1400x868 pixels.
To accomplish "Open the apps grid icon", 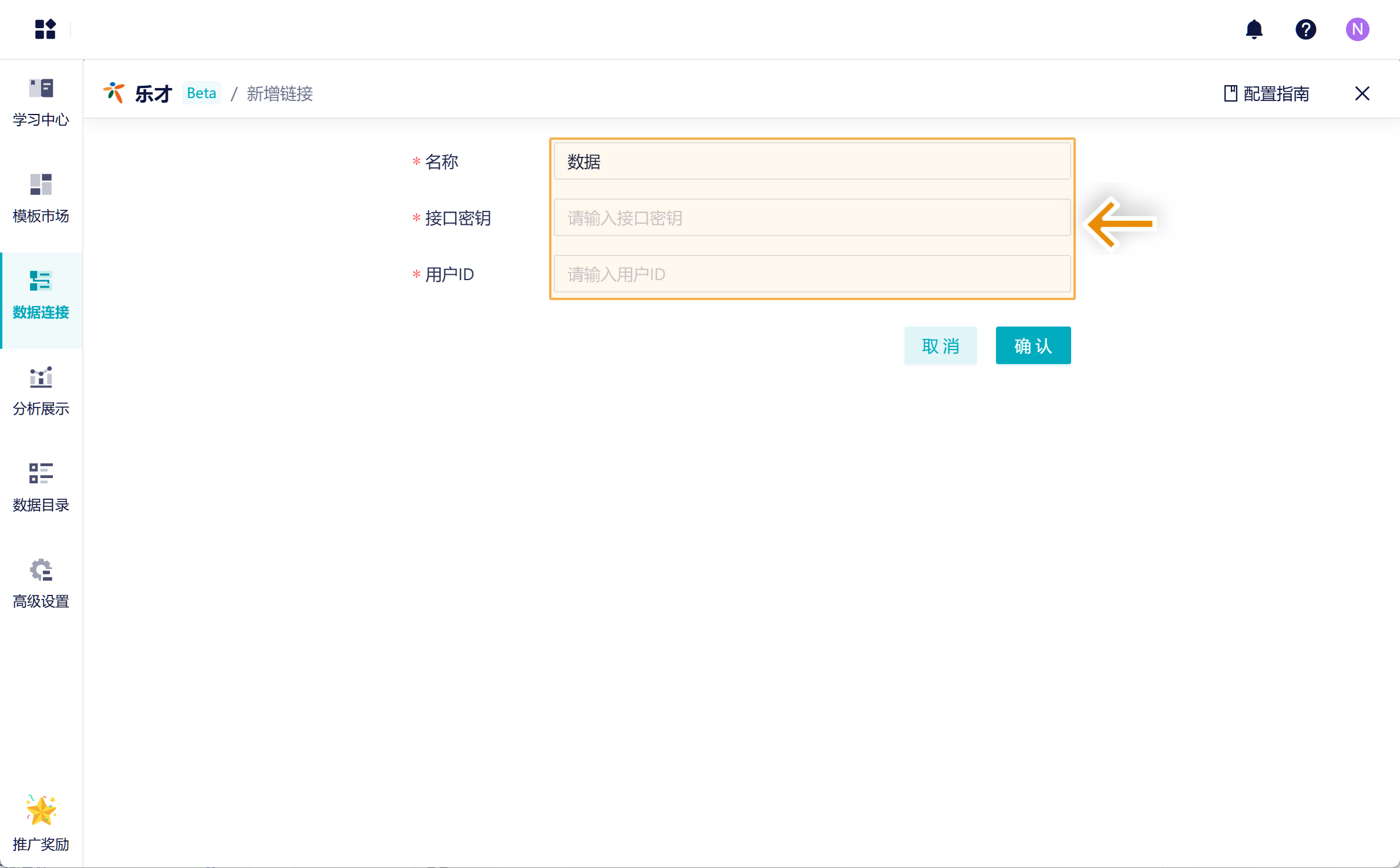I will coord(45,29).
